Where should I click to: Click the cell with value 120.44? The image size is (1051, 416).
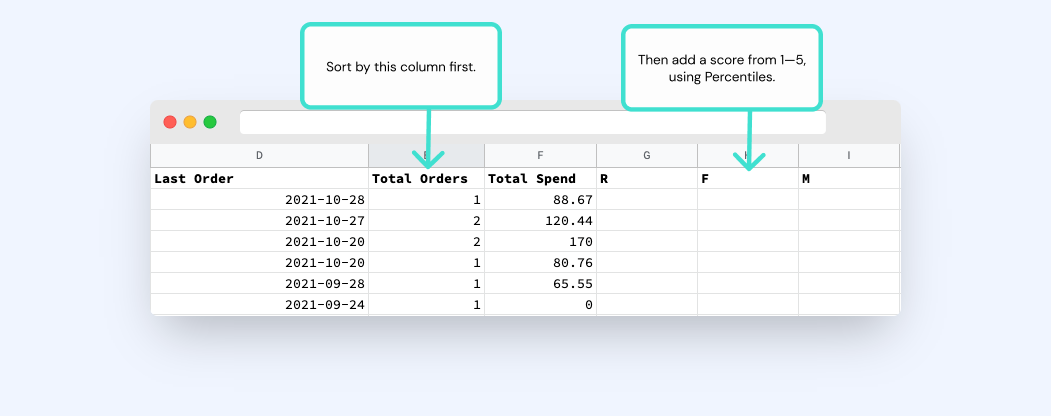tap(540, 220)
